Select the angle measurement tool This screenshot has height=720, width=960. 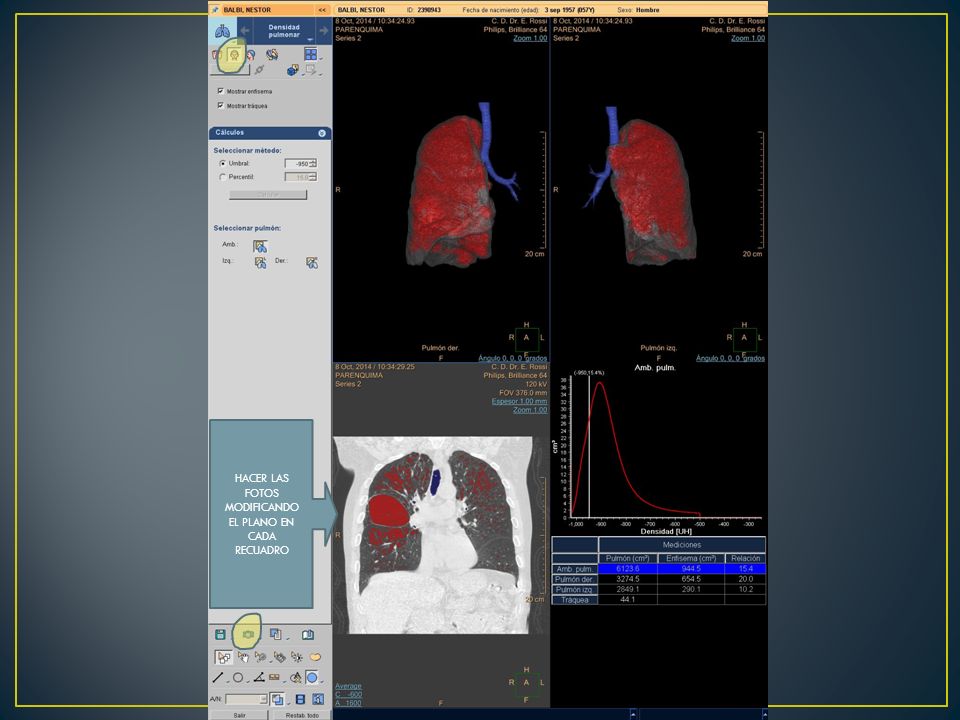(x=258, y=678)
